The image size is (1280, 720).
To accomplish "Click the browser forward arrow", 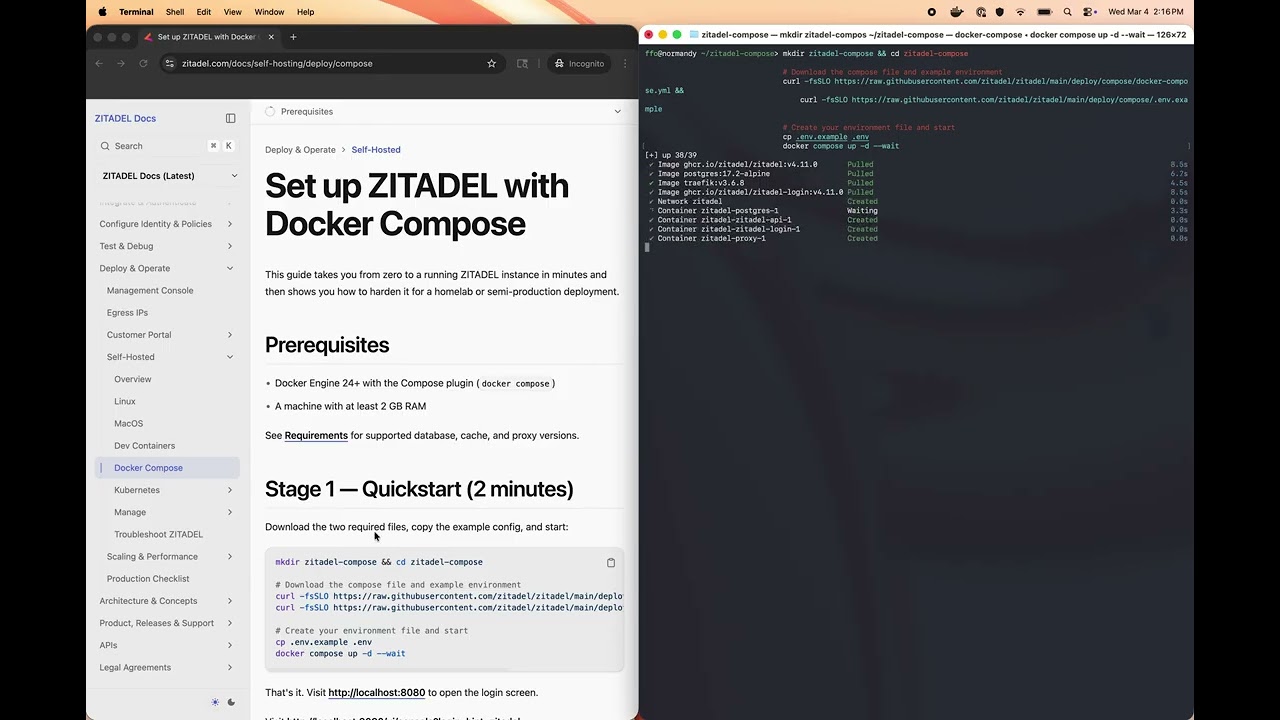I will coord(121,63).
